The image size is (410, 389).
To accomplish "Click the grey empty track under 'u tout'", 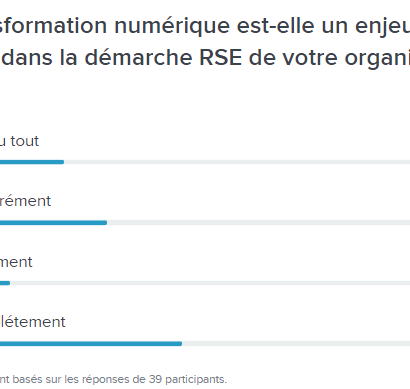I will (237, 162).
